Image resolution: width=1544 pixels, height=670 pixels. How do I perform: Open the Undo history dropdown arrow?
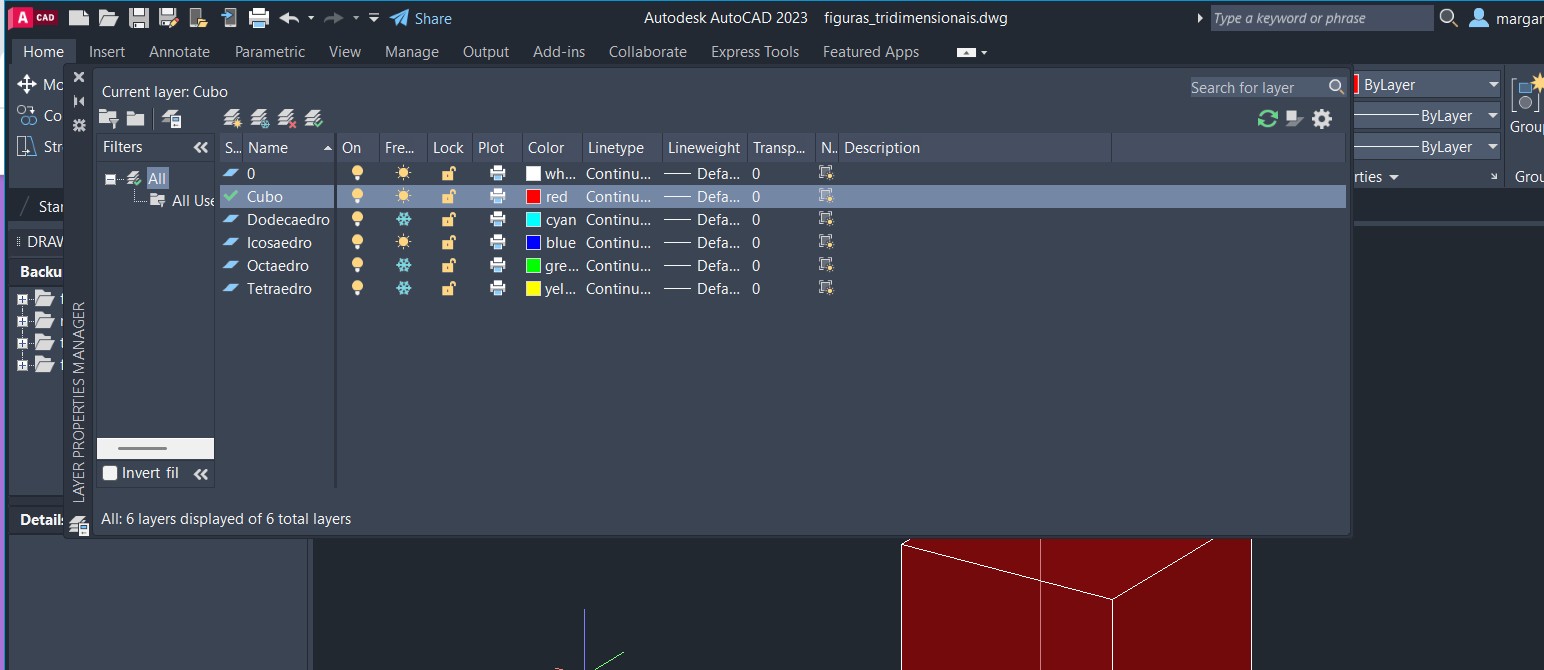pos(311,18)
